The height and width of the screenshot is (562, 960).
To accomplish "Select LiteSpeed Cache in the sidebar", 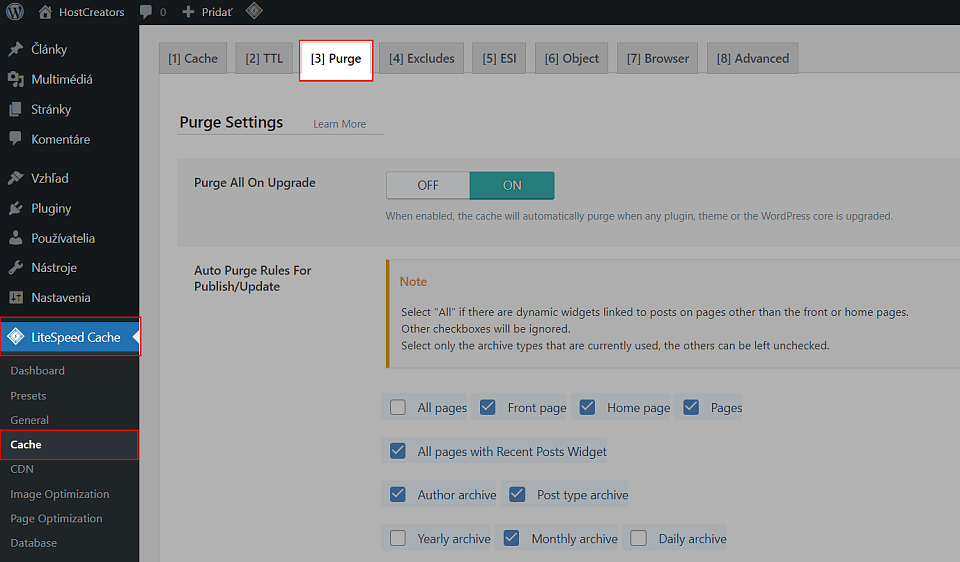I will pos(70,337).
